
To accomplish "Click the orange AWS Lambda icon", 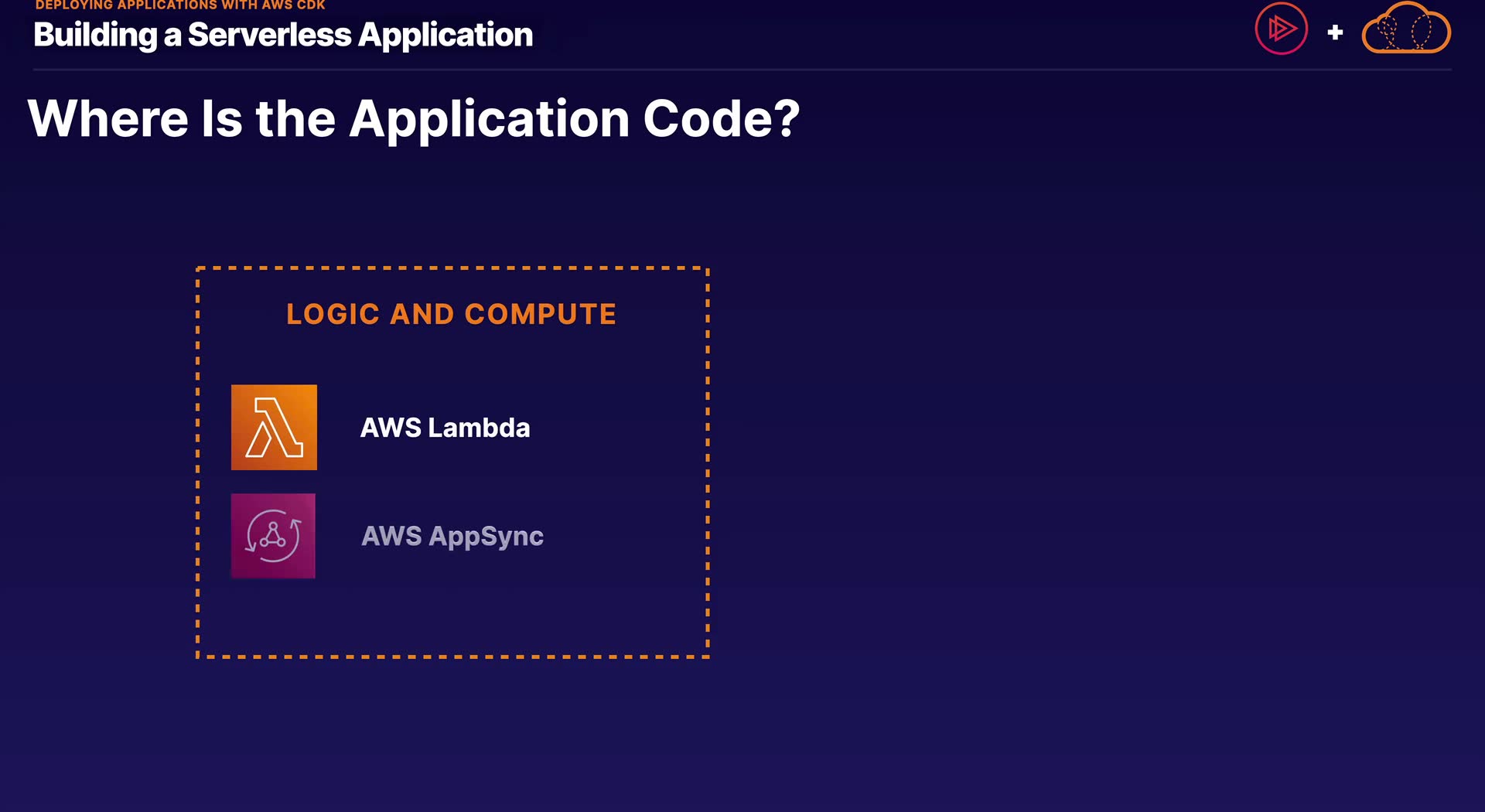I will click(x=274, y=427).
